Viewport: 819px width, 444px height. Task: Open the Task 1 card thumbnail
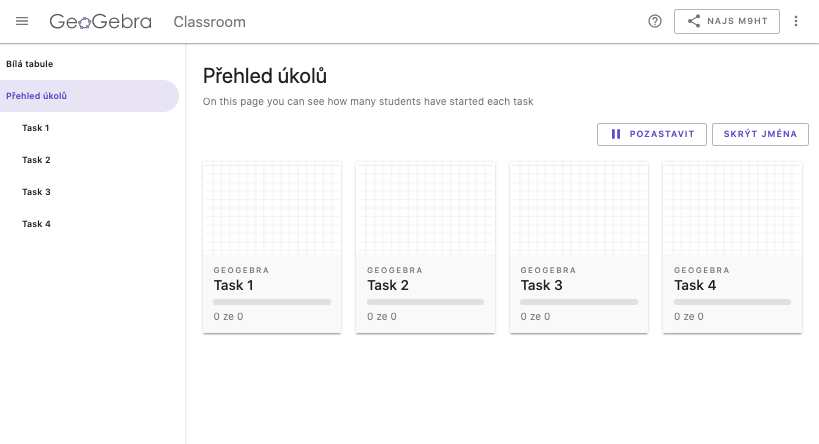click(x=272, y=208)
